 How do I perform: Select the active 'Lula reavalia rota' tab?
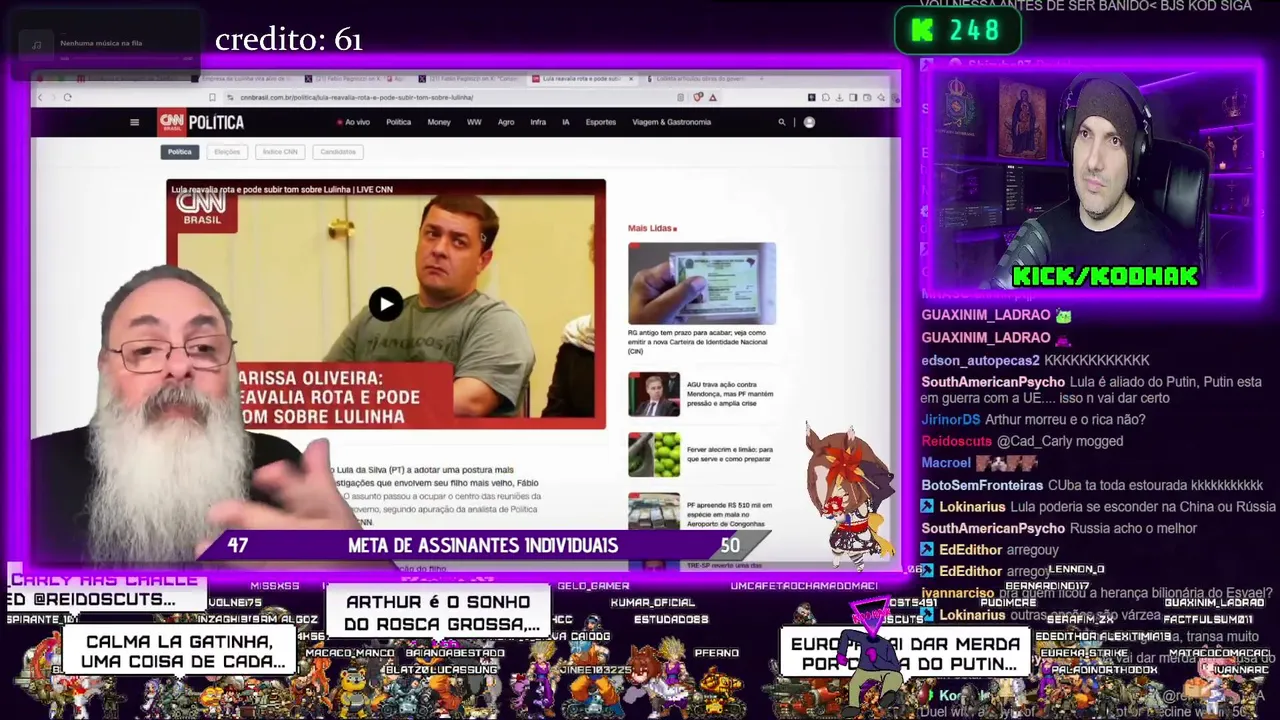pyautogui.click(x=582, y=78)
